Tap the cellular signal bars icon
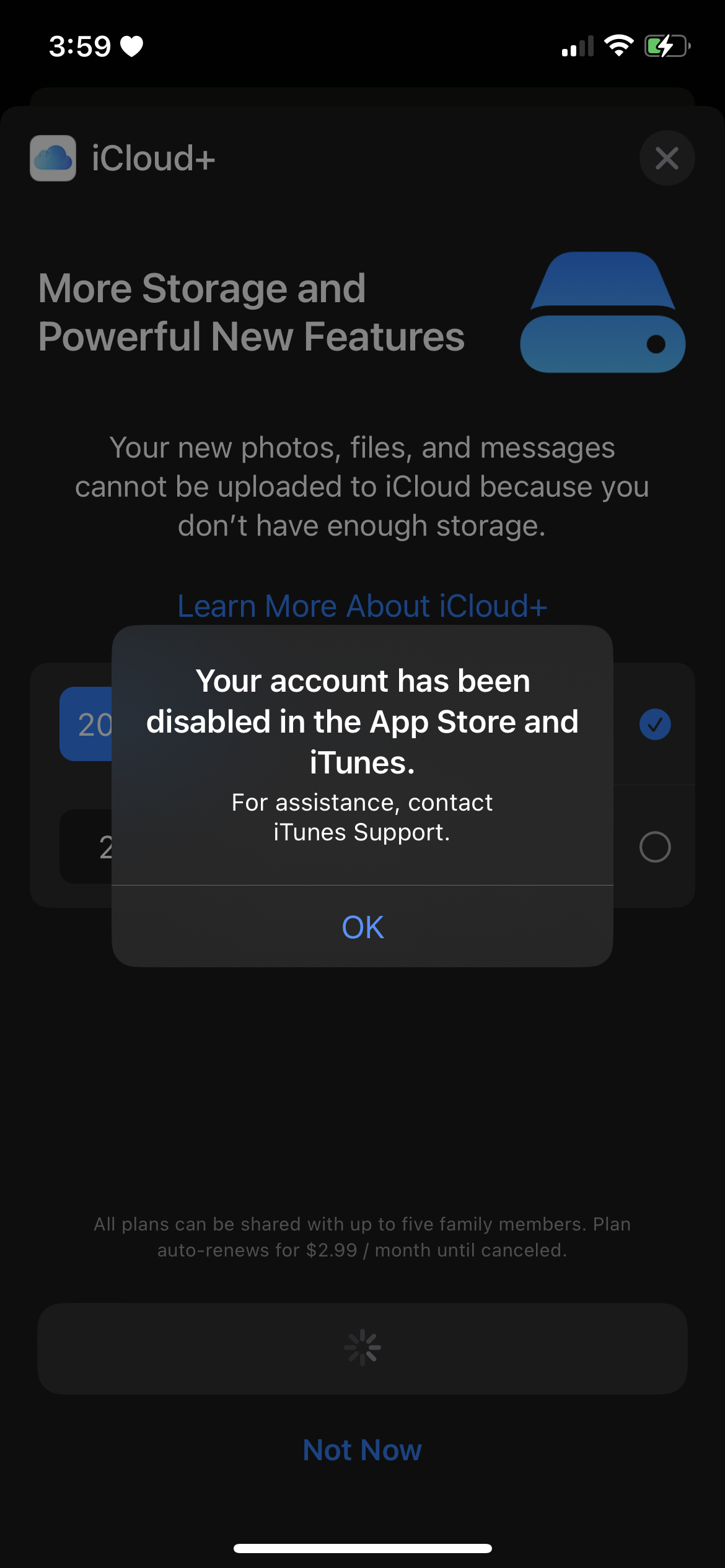 578,46
